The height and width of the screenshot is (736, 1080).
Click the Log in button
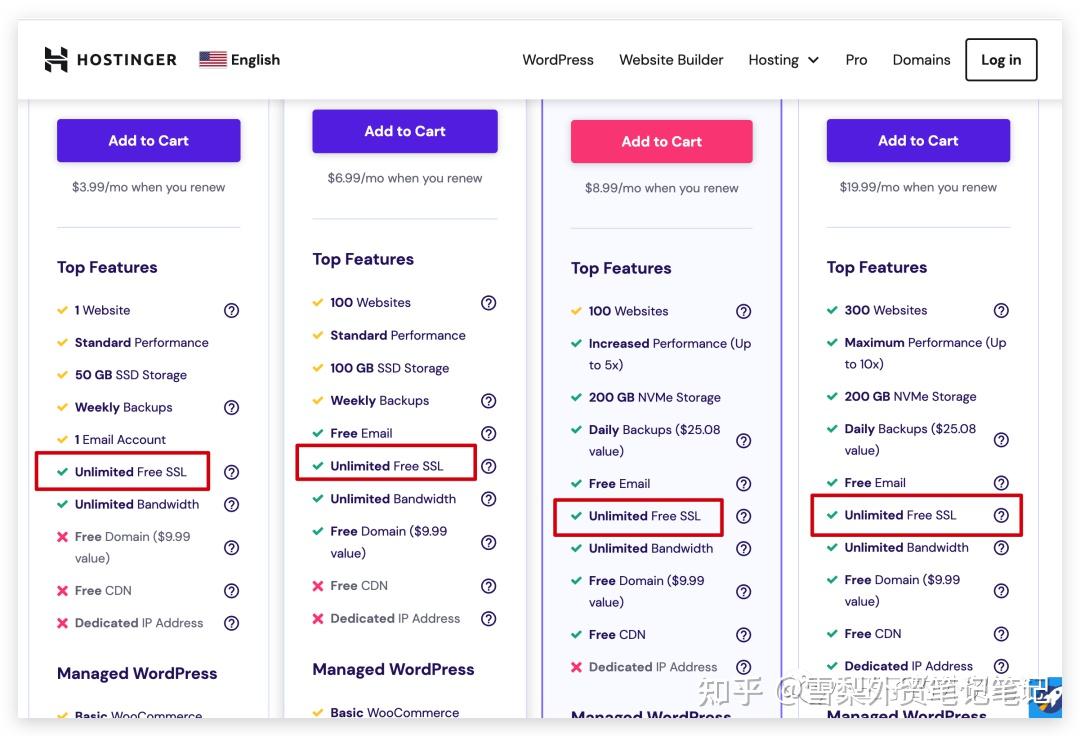[x=1001, y=60]
